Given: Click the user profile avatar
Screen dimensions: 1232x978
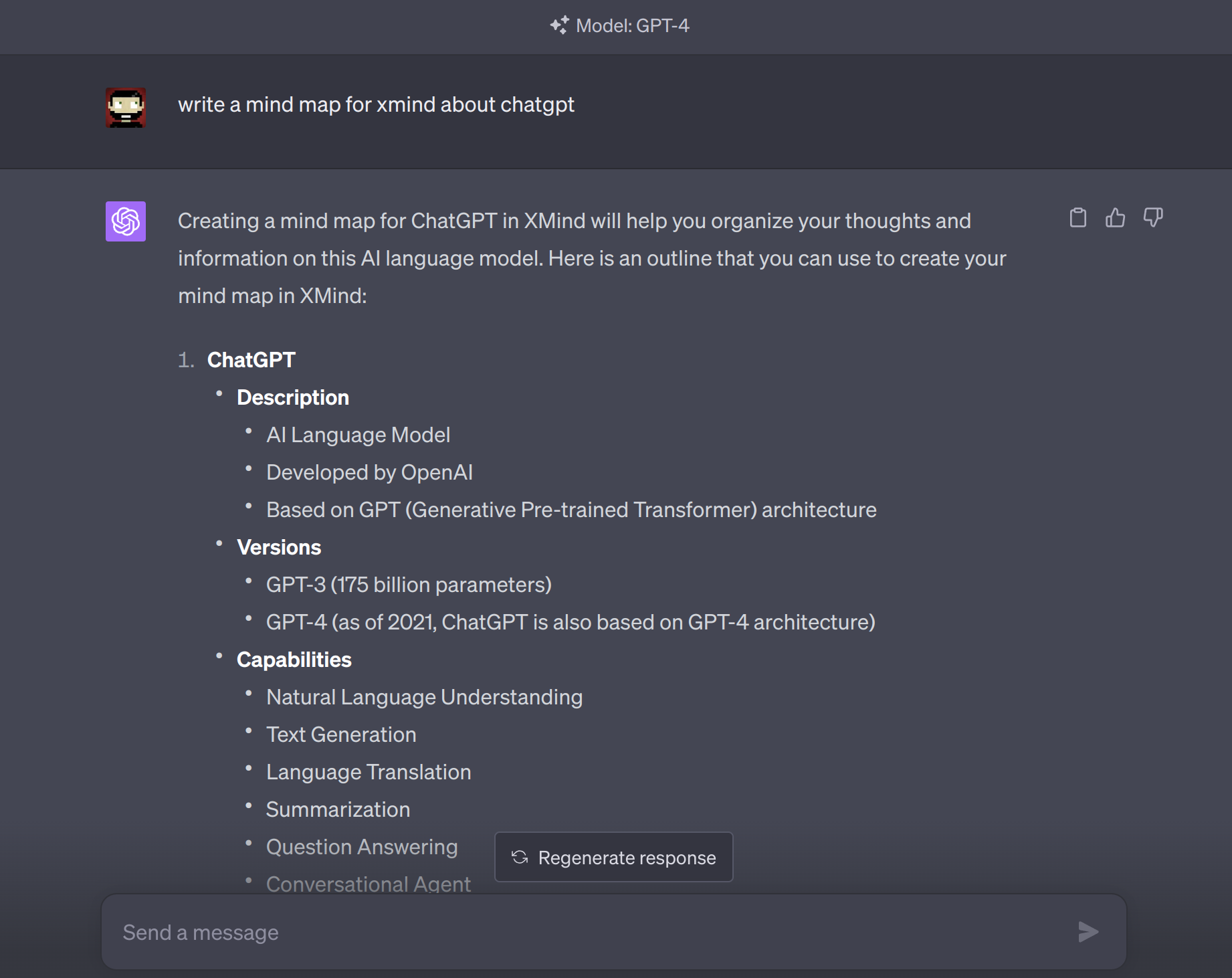Looking at the screenshot, I should (x=125, y=107).
